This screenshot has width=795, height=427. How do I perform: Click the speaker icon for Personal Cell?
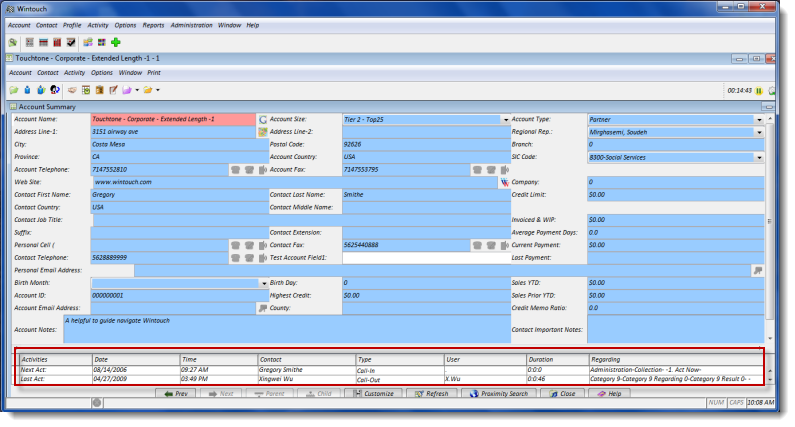point(263,245)
